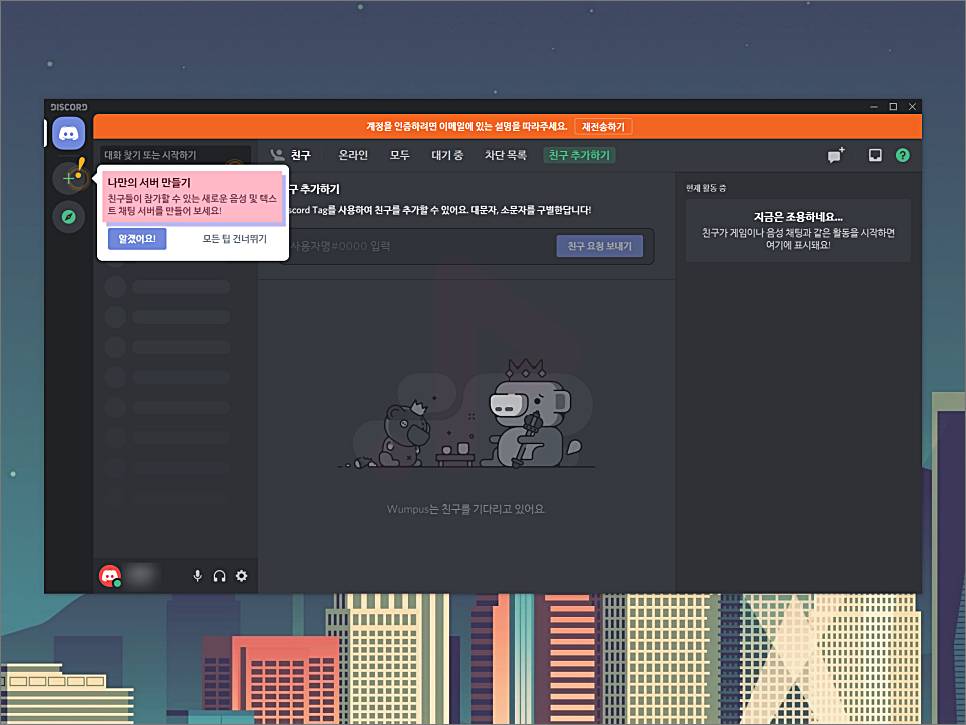This screenshot has height=725, width=966.
Task: Select the 온라인 tab
Action: (353, 155)
